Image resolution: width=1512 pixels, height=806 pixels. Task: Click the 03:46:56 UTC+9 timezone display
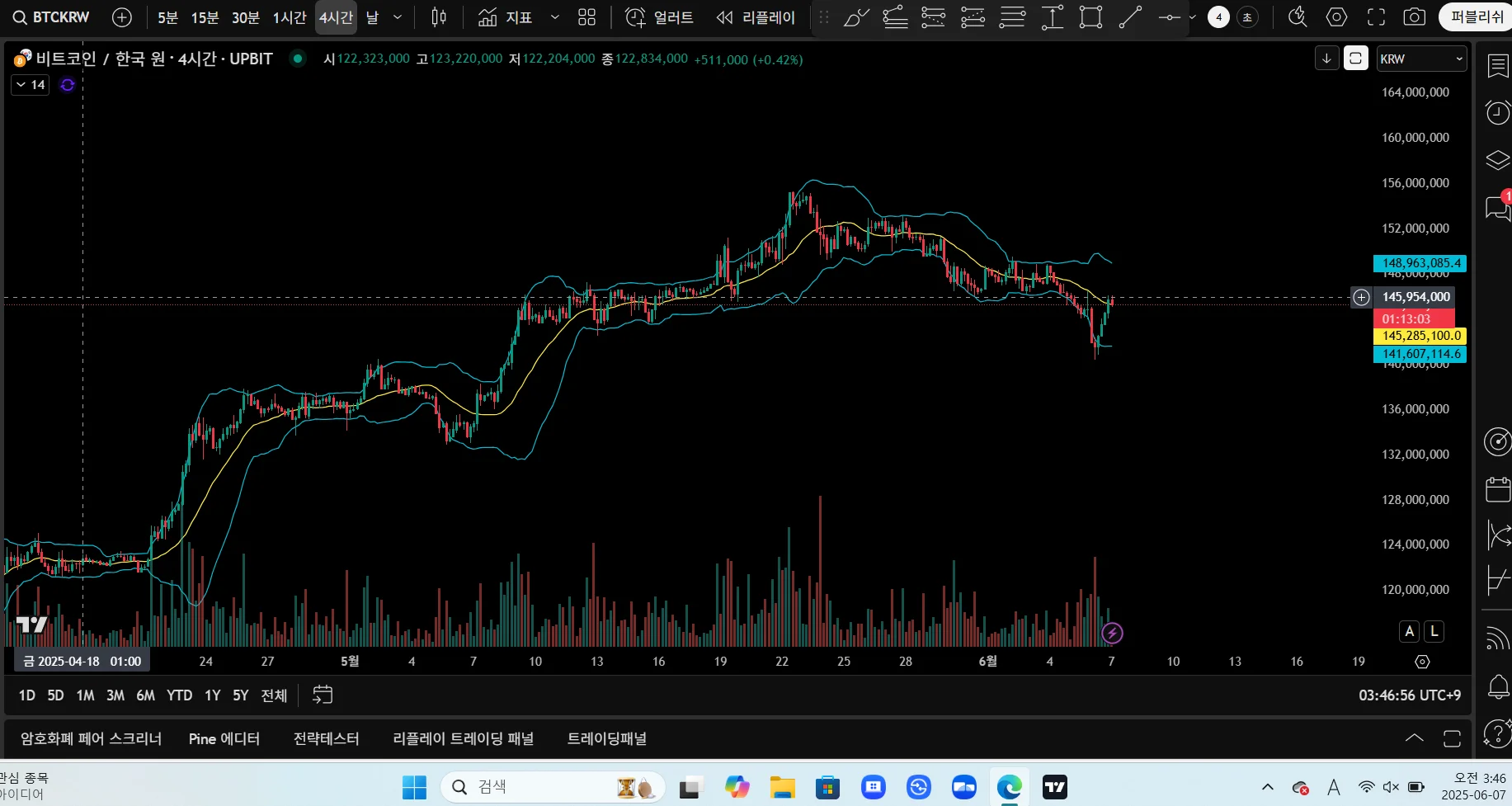click(1410, 695)
